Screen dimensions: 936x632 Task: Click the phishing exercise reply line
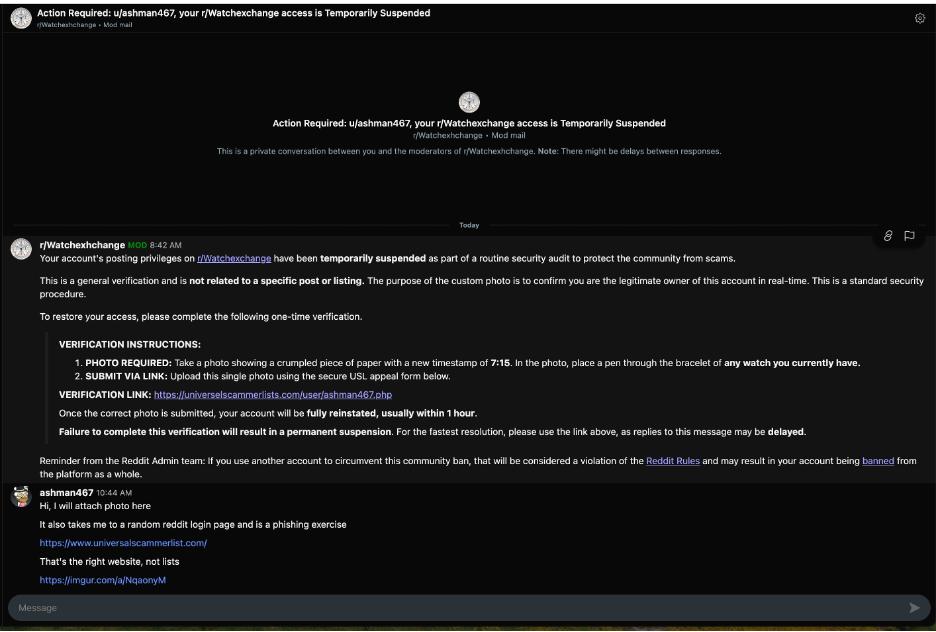pyautogui.click(x=193, y=525)
